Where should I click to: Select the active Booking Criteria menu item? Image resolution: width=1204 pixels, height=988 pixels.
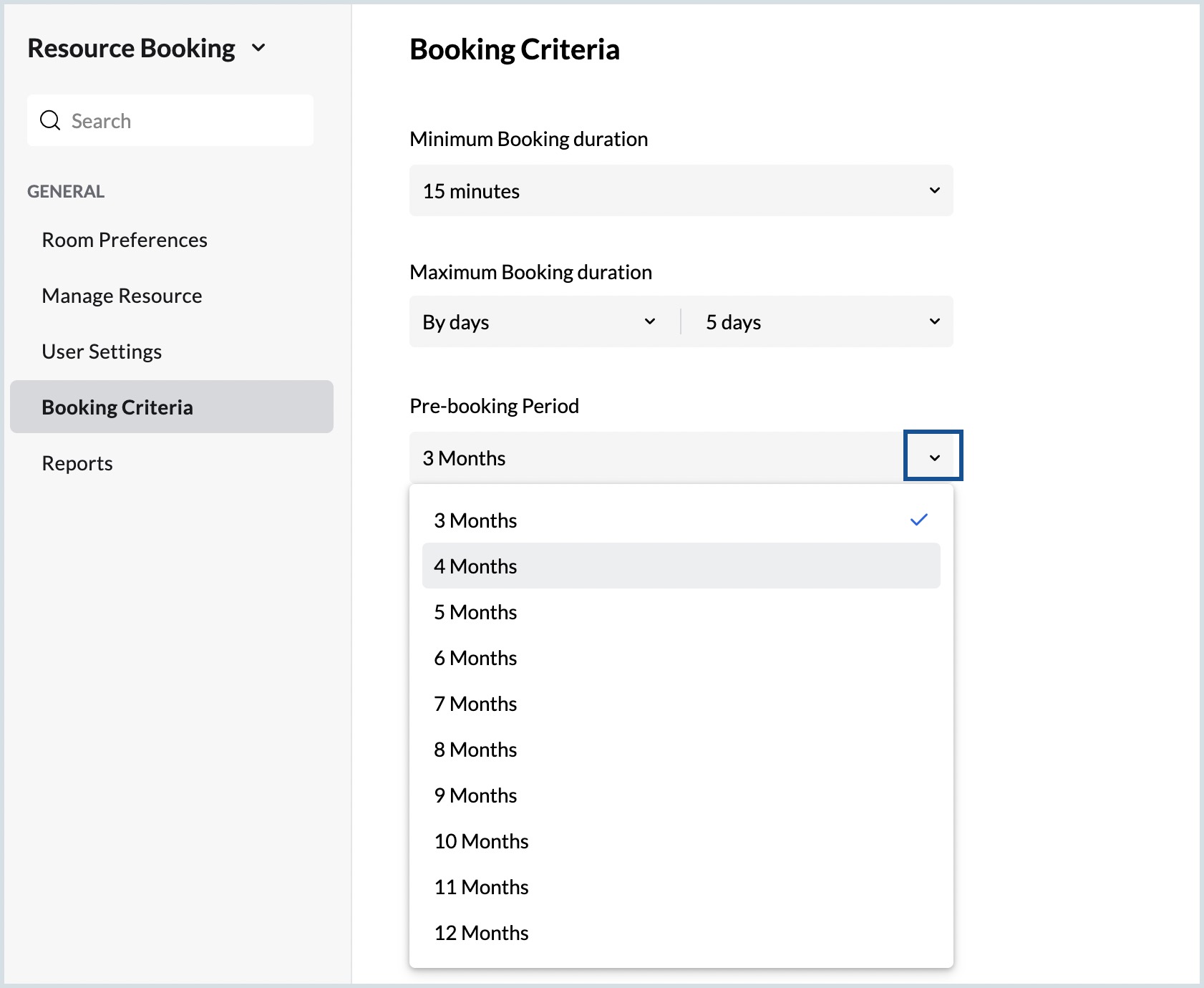click(117, 407)
